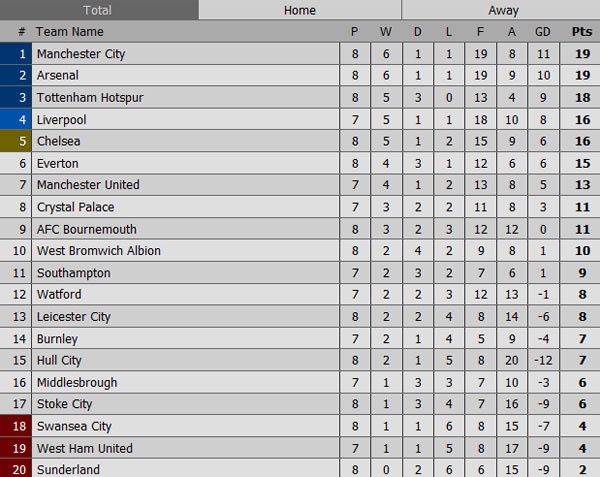Click the GD column header

543,32
